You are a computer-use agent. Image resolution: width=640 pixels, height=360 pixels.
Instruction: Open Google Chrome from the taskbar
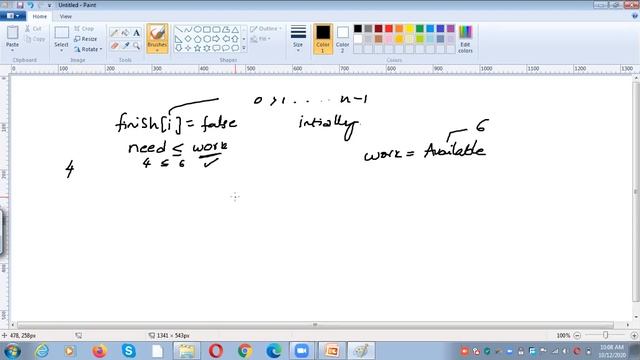(x=245, y=351)
